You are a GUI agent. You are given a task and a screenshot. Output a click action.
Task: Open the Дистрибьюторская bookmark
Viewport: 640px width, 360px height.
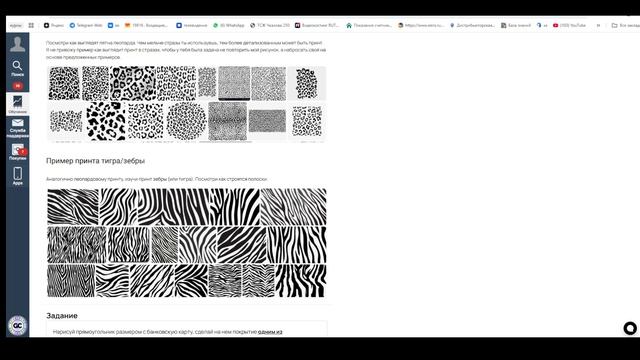click(472, 25)
